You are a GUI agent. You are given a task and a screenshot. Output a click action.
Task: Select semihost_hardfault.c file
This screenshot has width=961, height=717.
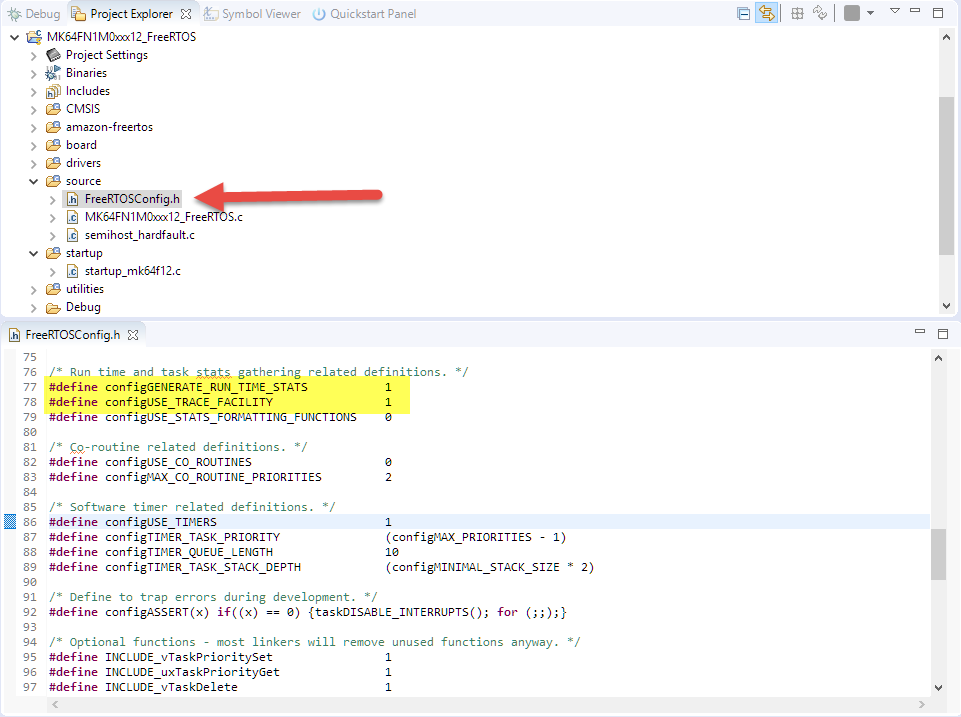139,235
